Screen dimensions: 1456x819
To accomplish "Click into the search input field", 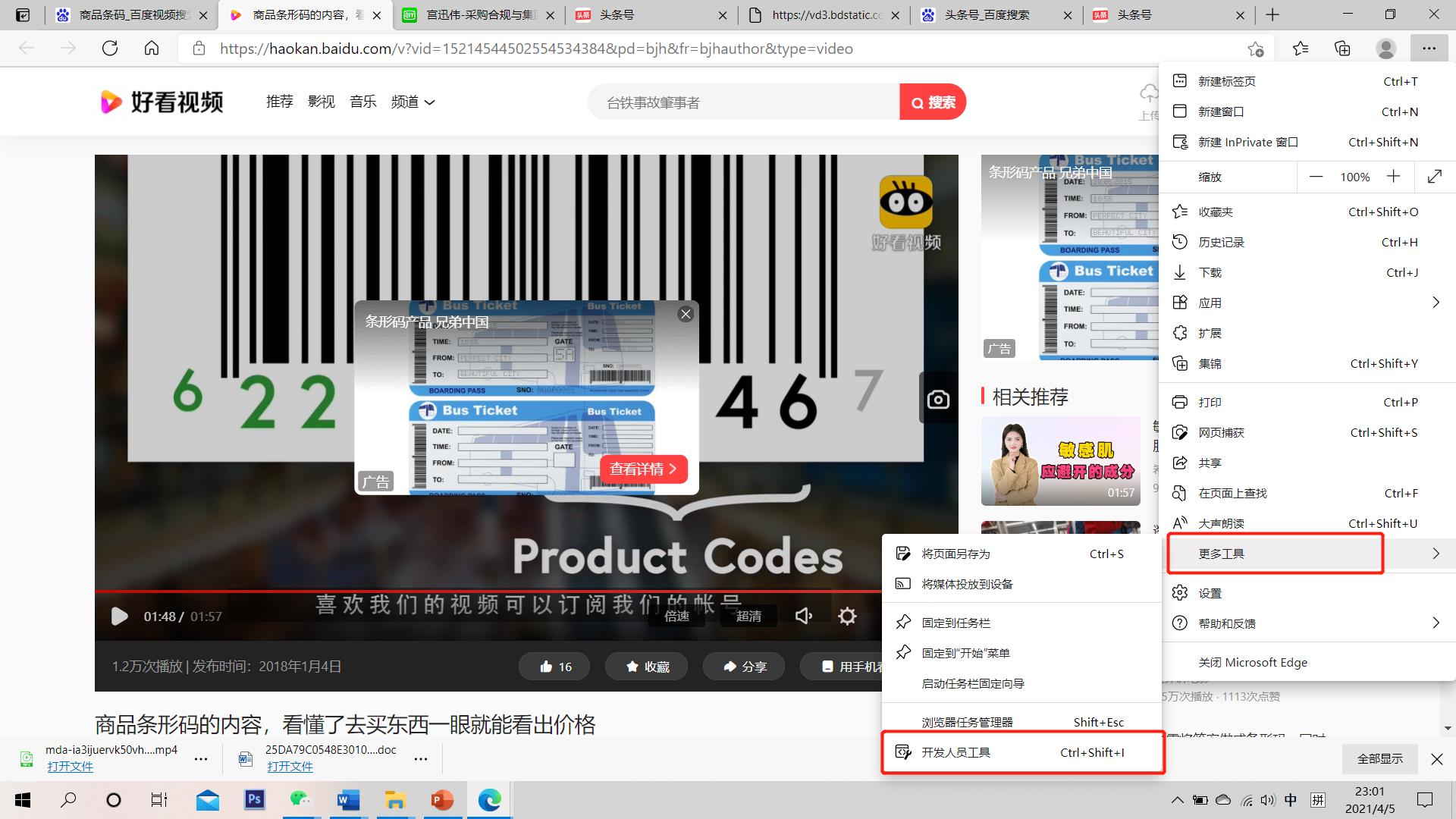I will coord(743,101).
